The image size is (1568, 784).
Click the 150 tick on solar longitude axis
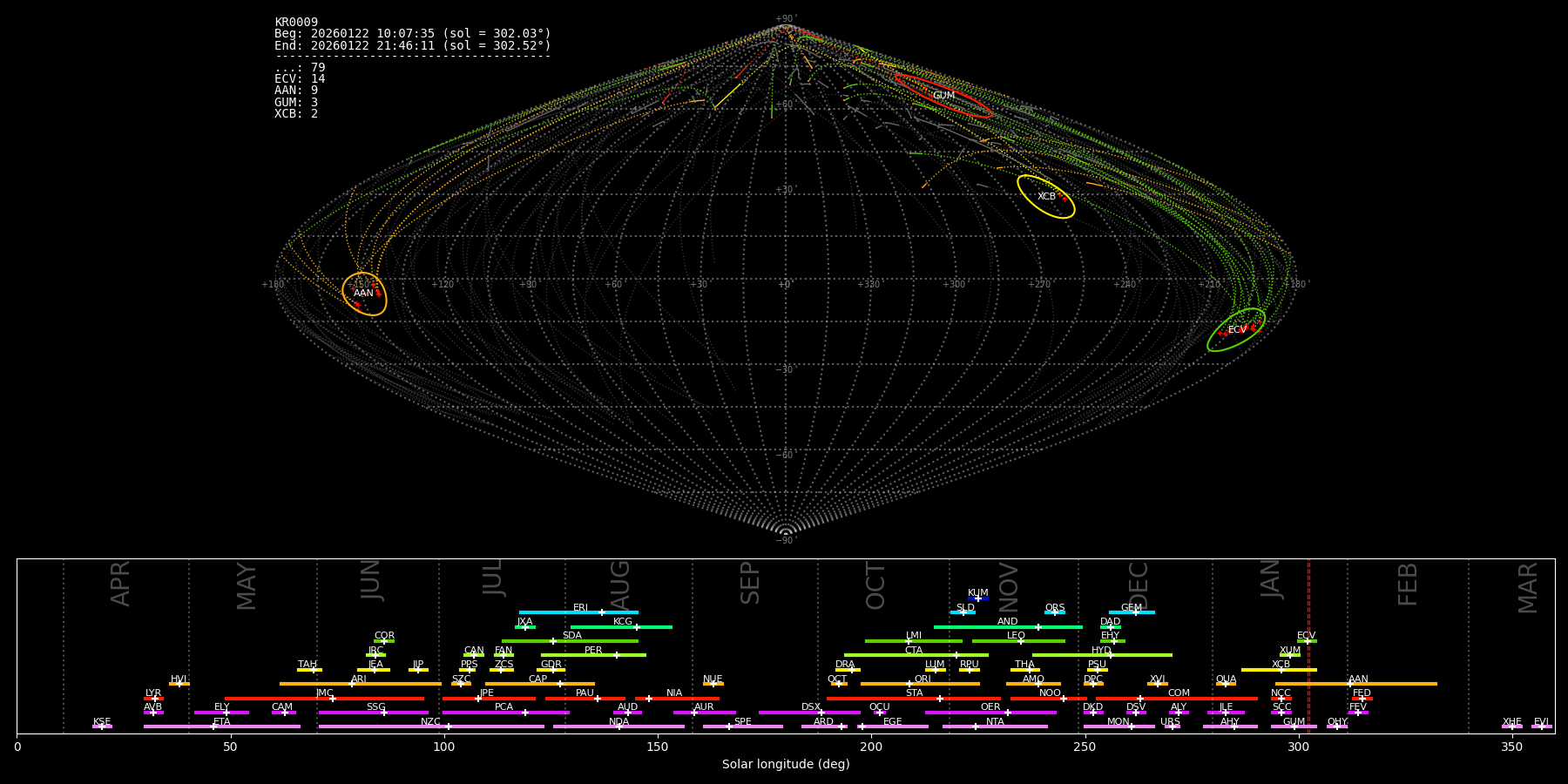[x=658, y=747]
